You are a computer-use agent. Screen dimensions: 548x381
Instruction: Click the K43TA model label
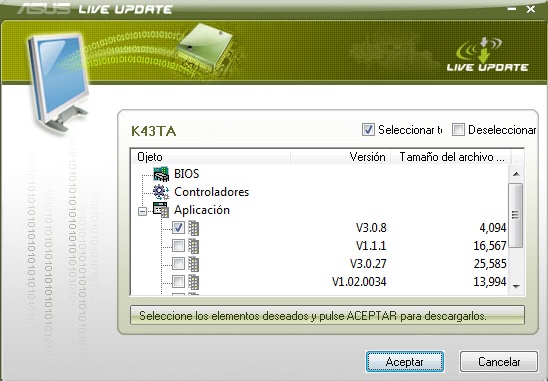pos(153,131)
